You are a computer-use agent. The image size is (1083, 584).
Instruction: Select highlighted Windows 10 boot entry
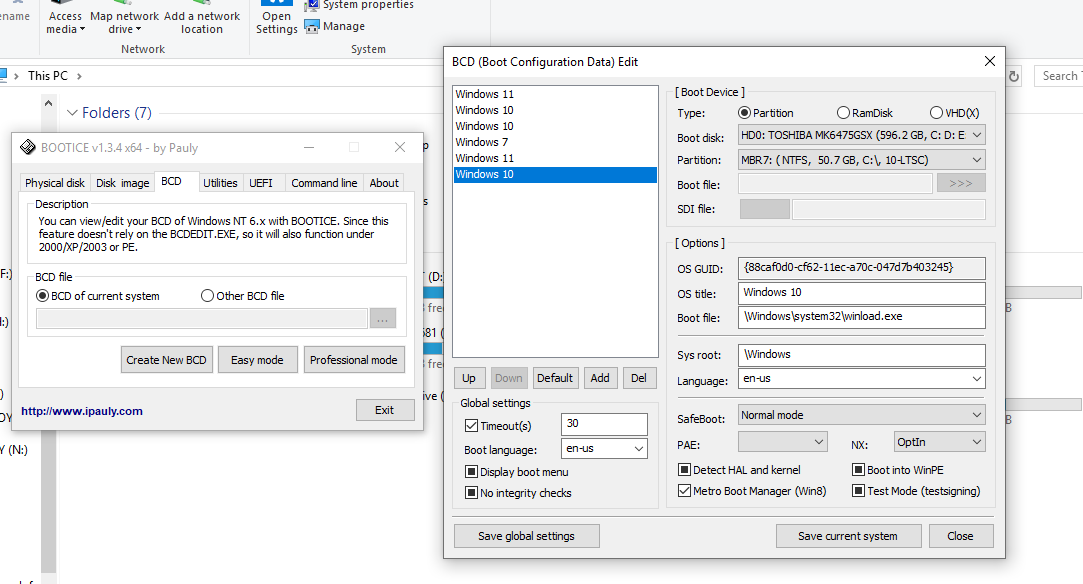[x=555, y=175]
